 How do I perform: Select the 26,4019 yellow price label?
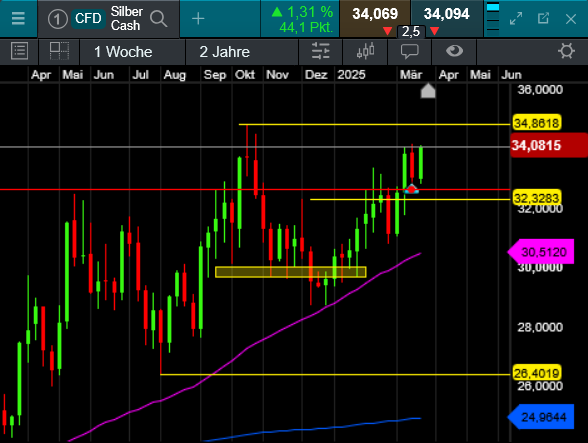click(x=537, y=373)
